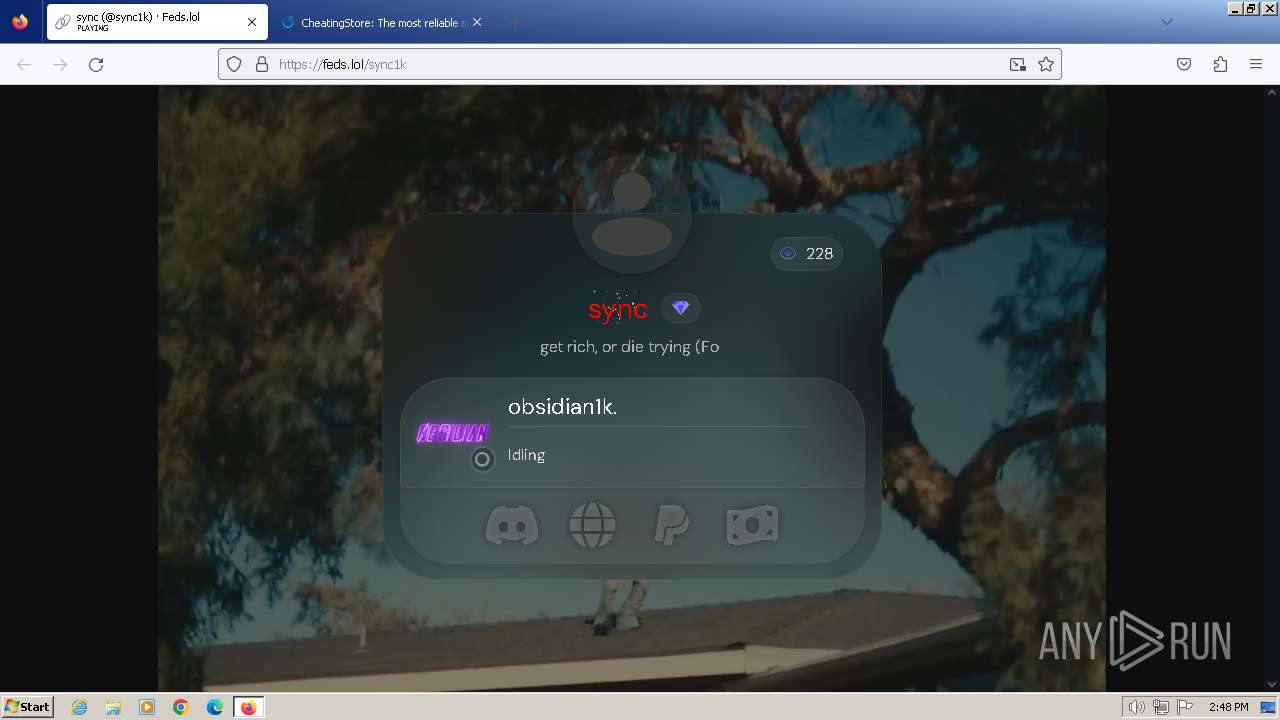Open Save to Pocket icon
Screen dimensions: 1280x720
pyautogui.click(x=1184, y=64)
